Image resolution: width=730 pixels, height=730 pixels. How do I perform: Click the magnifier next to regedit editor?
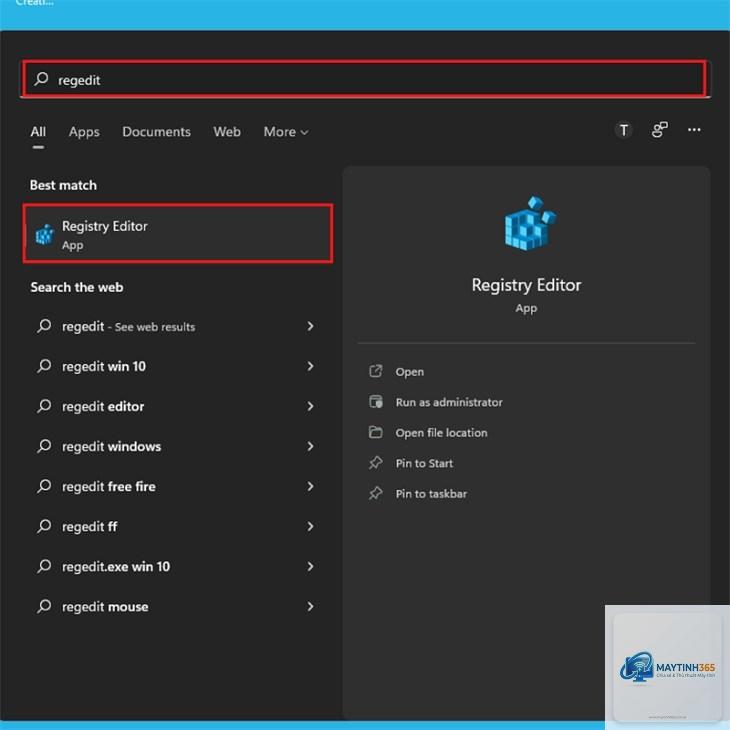pos(44,406)
